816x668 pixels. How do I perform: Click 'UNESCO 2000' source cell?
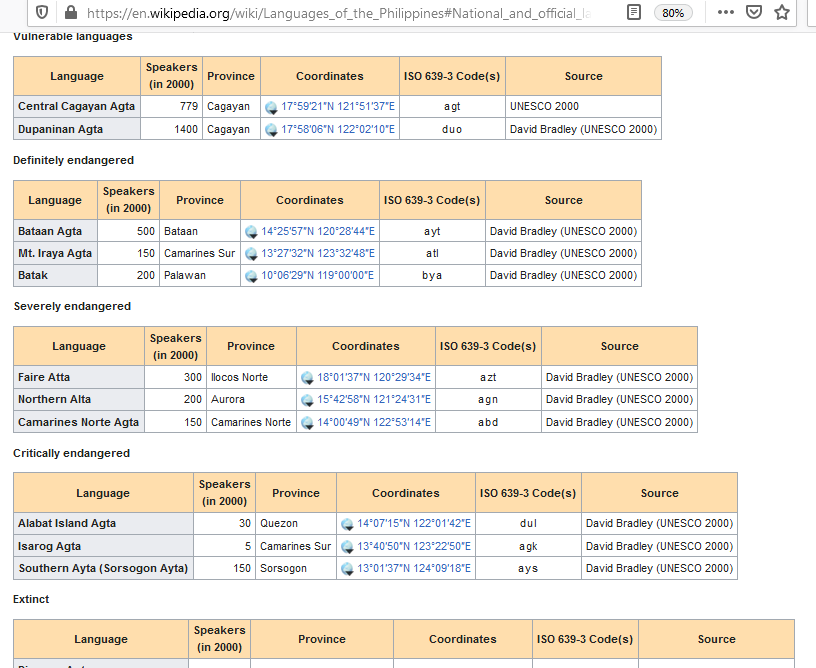(x=583, y=107)
